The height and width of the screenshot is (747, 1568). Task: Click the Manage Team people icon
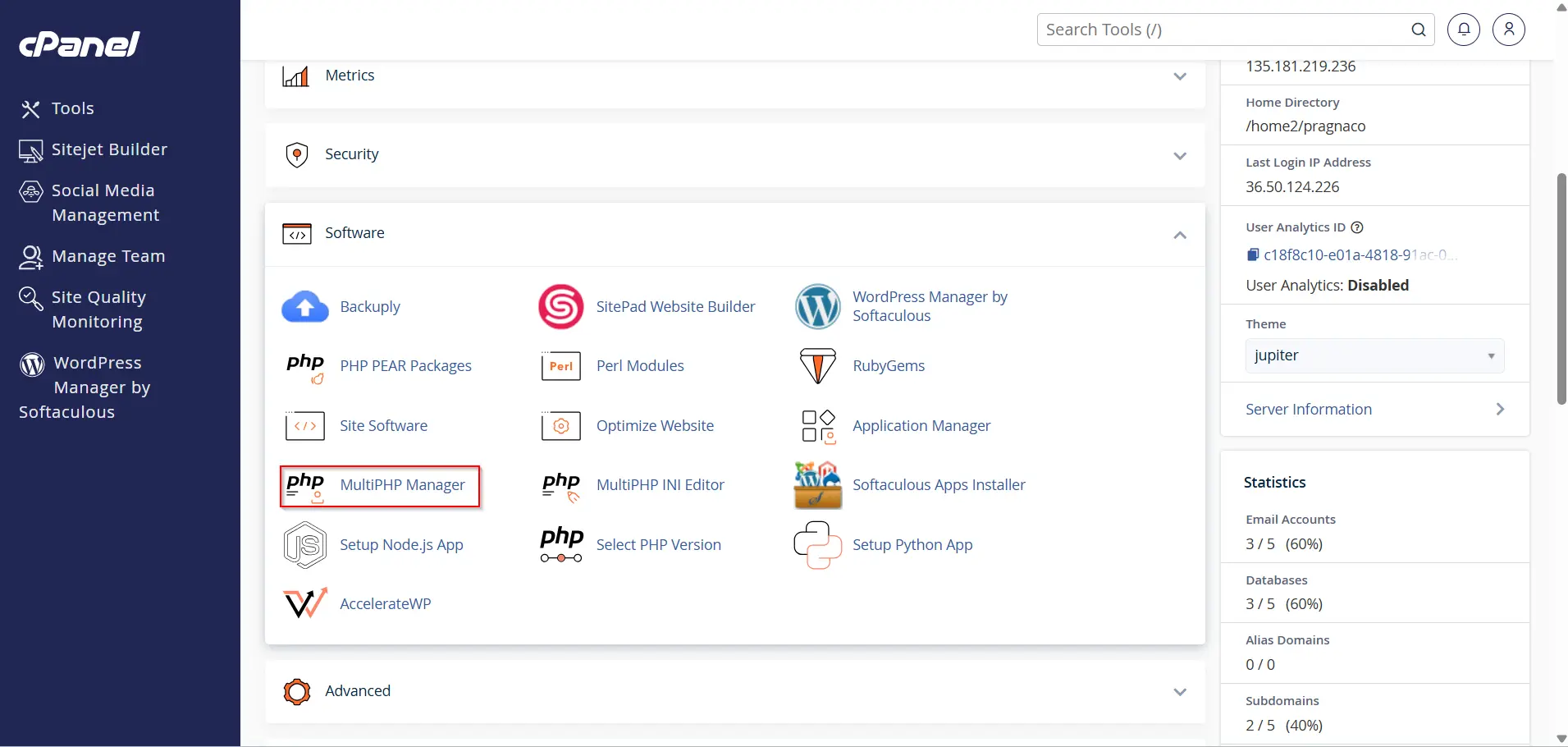31,257
